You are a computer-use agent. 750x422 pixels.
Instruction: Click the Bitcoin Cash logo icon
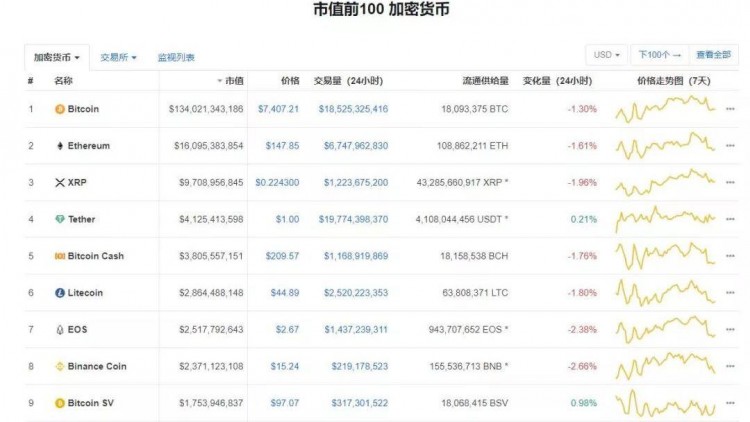click(x=60, y=256)
